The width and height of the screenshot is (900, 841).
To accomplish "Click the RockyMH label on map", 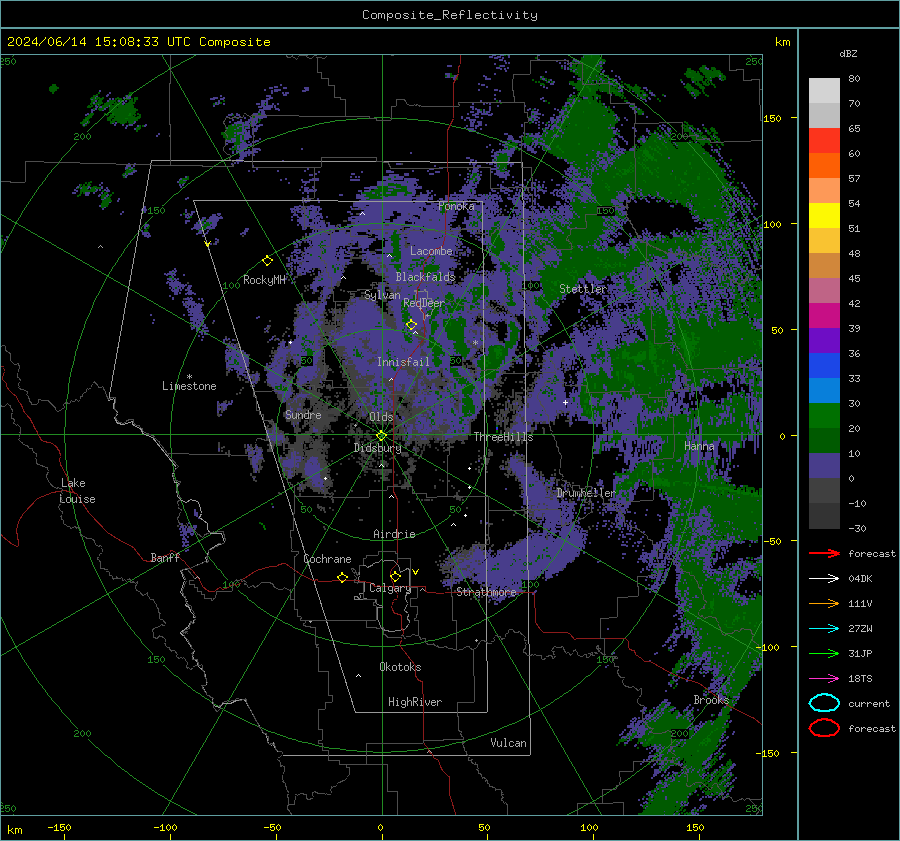I will (x=264, y=280).
